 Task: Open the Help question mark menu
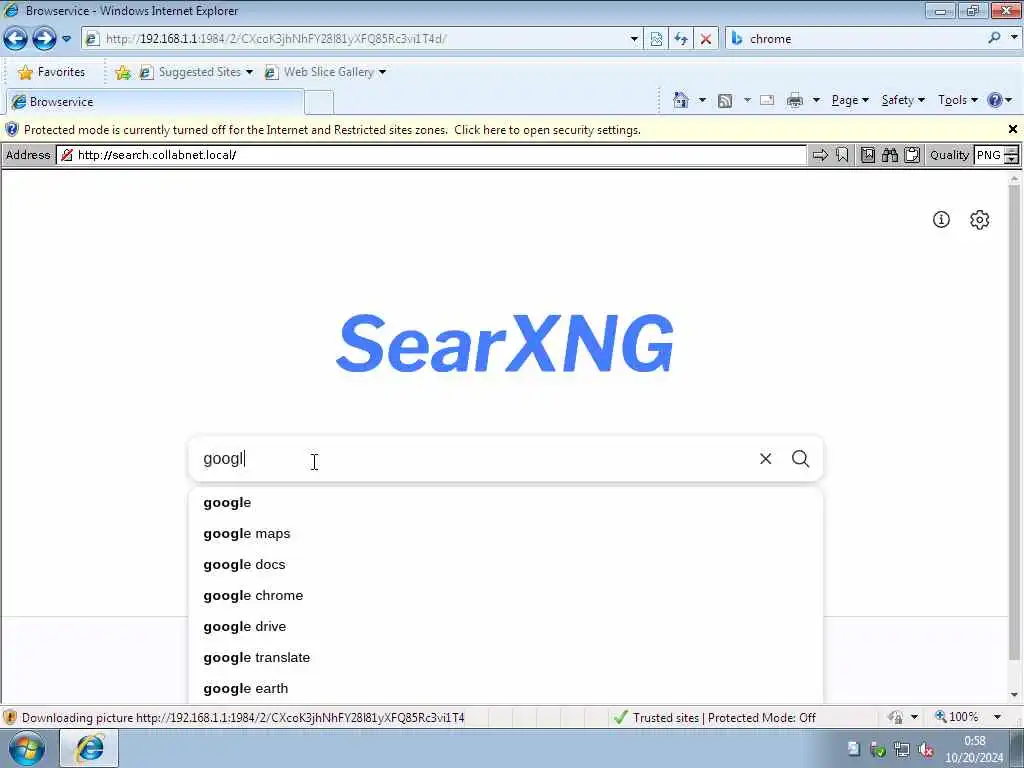click(x=999, y=100)
